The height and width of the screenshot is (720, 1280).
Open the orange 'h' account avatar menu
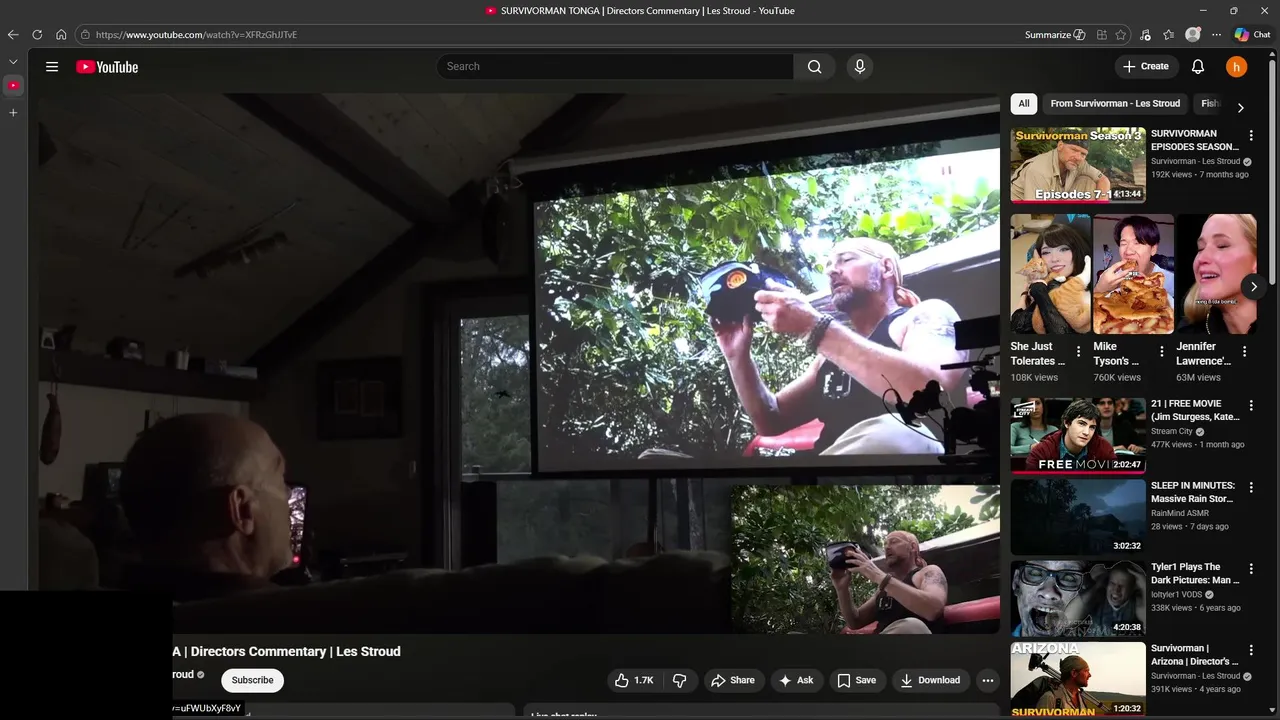point(1237,67)
